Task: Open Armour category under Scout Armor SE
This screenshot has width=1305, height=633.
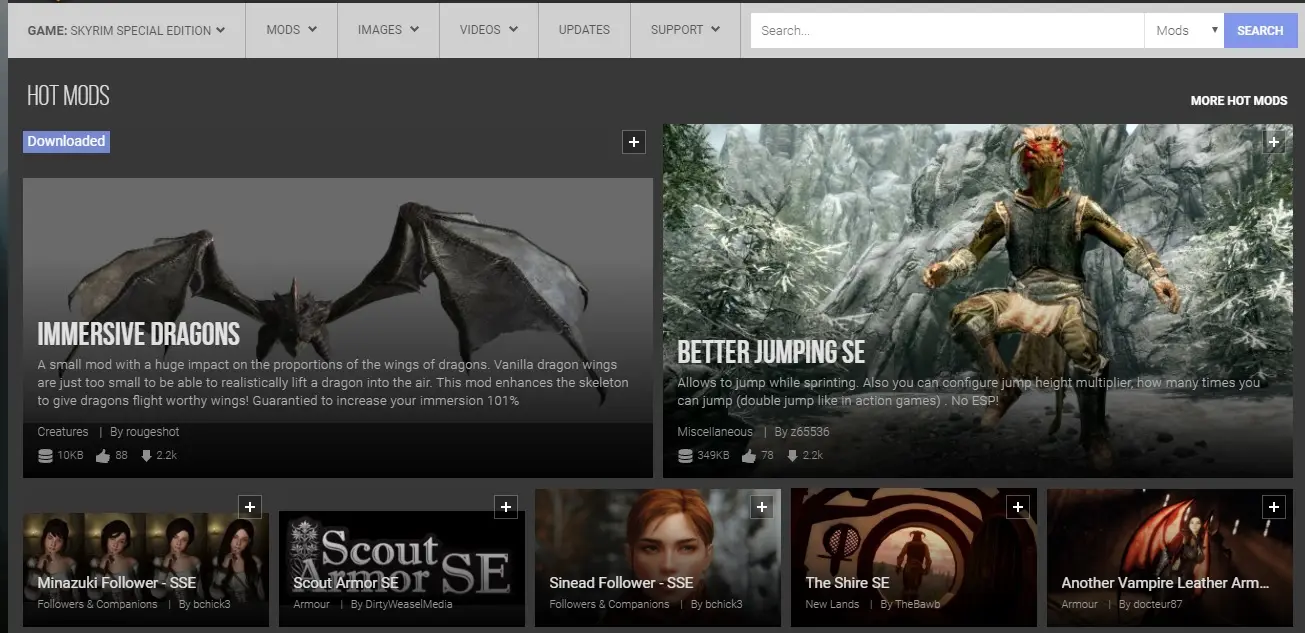Action: click(x=312, y=604)
